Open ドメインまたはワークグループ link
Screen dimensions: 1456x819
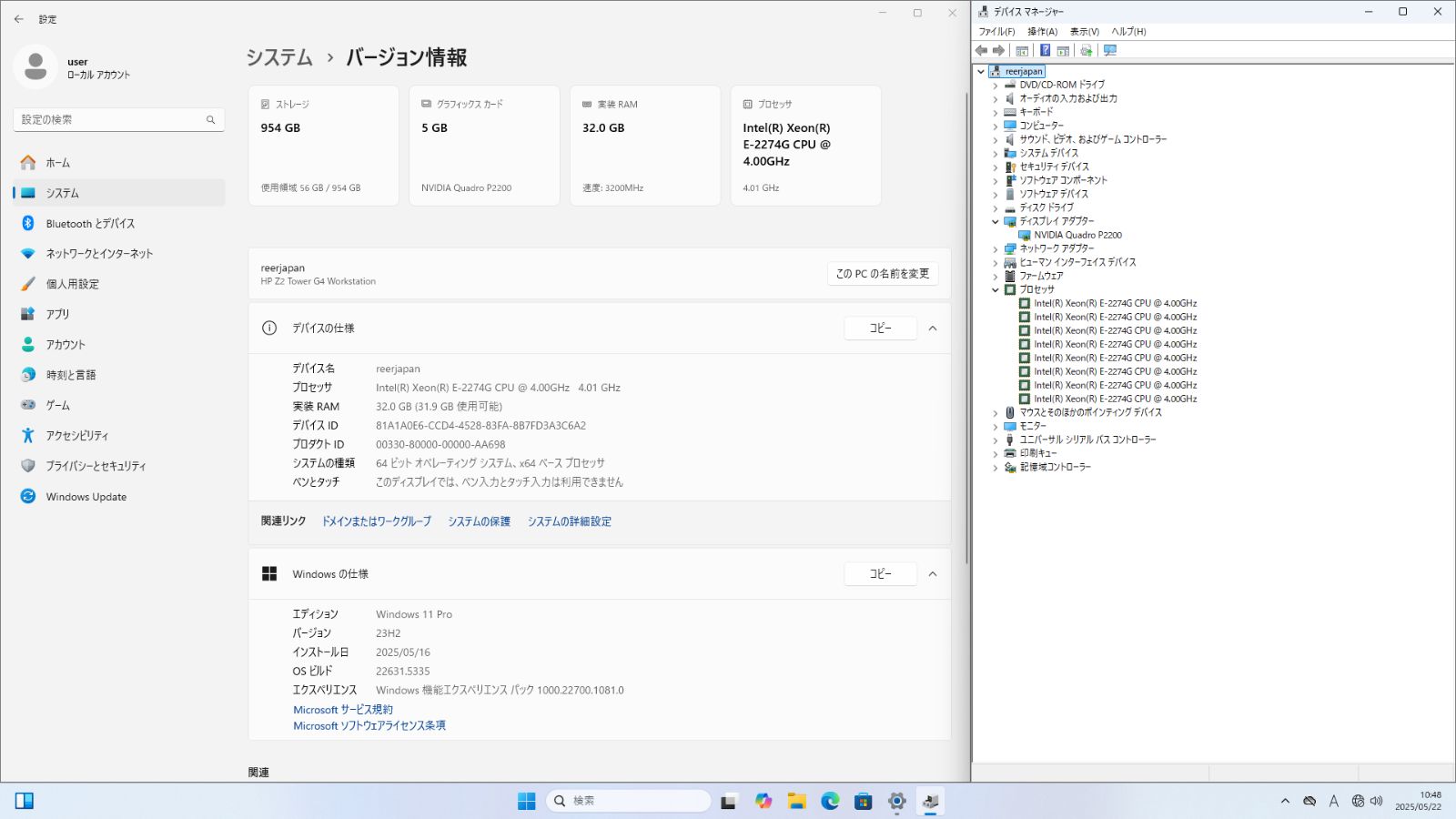(x=377, y=521)
